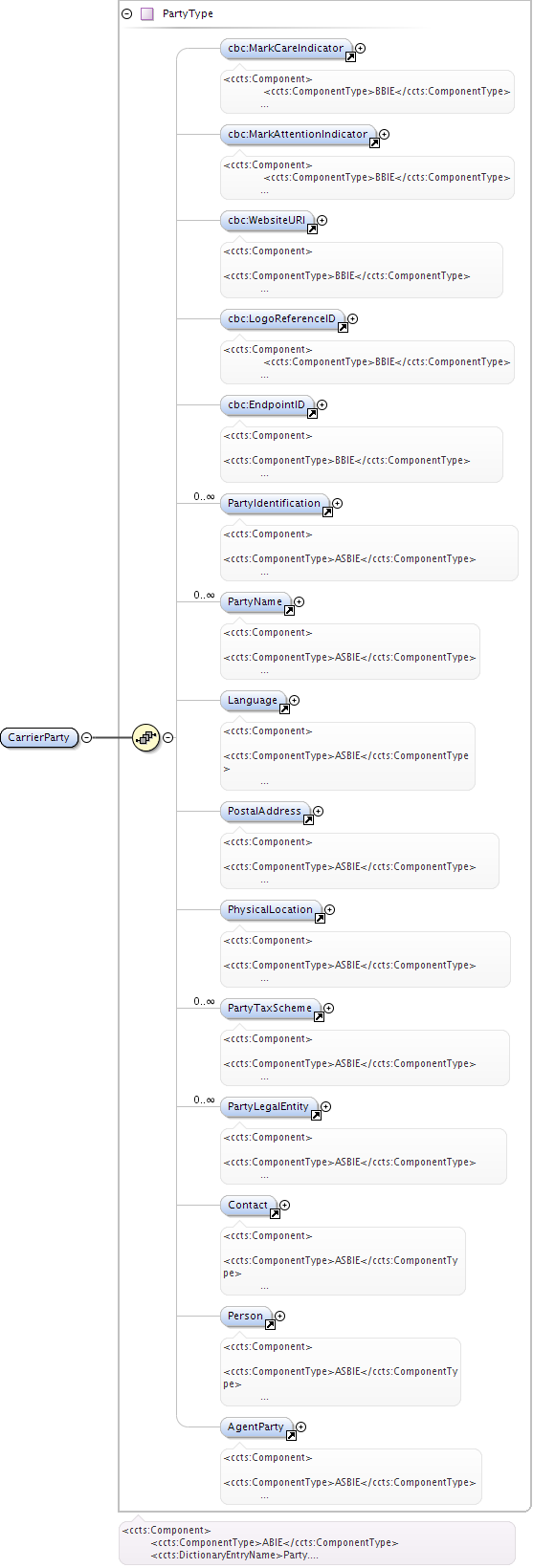Viewport: 533px width, 1568px height.
Task: Expand the Language node
Action: [x=295, y=701]
